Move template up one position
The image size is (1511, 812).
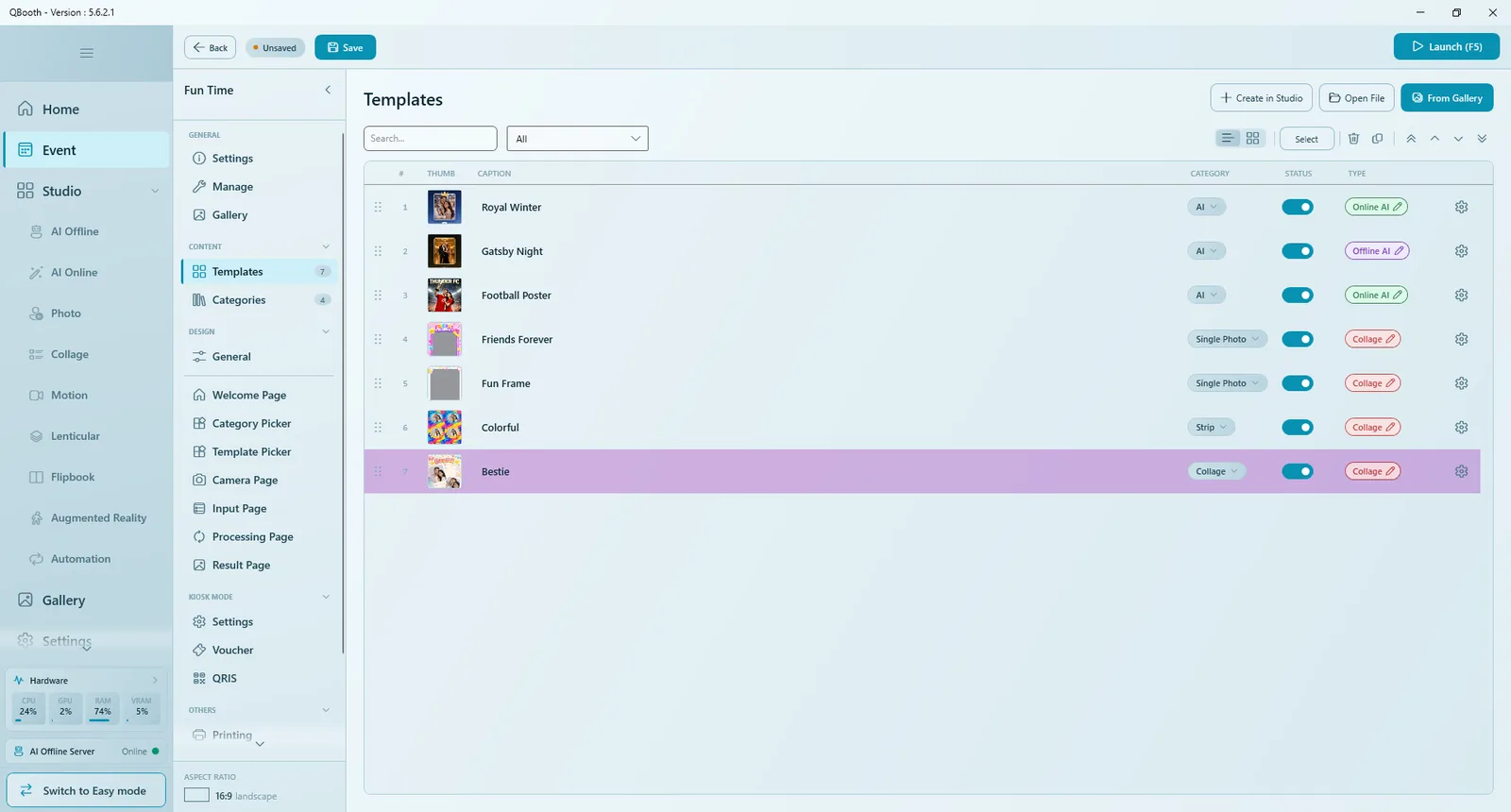coord(1435,139)
